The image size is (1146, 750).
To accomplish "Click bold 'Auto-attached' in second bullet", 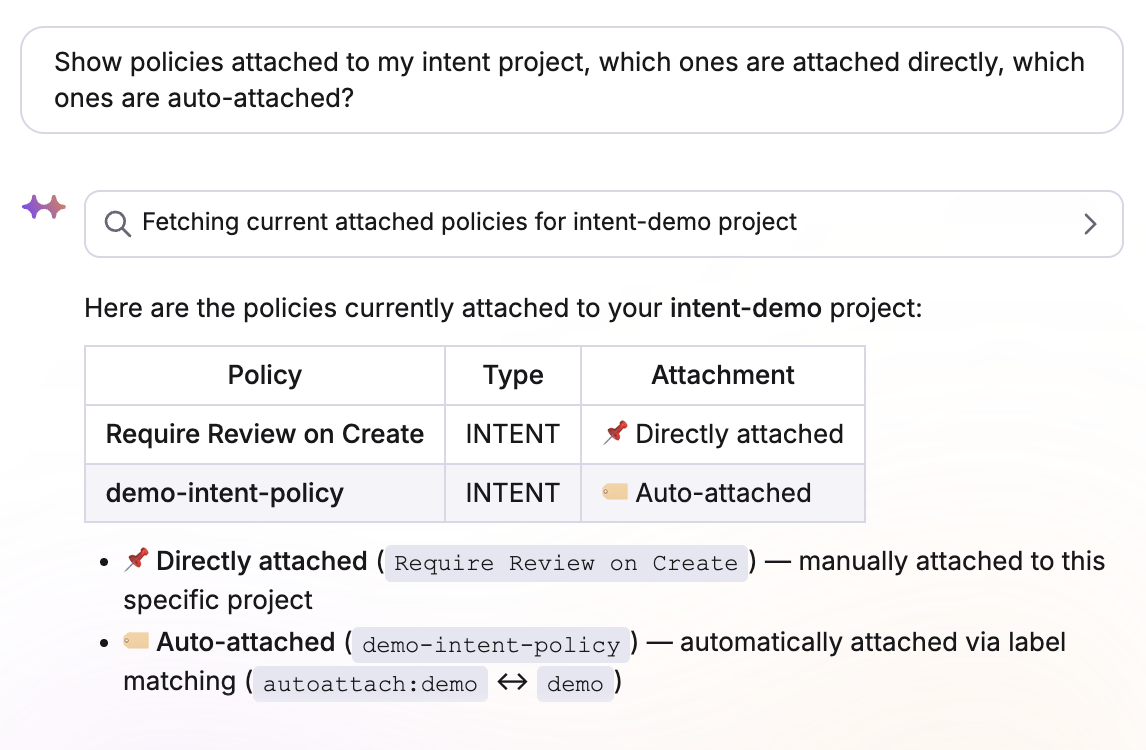I will (x=246, y=642).
